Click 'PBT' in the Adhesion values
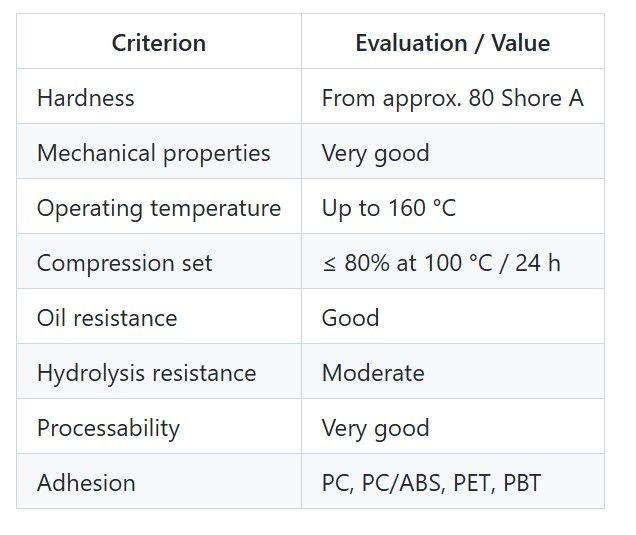Viewport: 636px width, 535px height. click(x=522, y=483)
